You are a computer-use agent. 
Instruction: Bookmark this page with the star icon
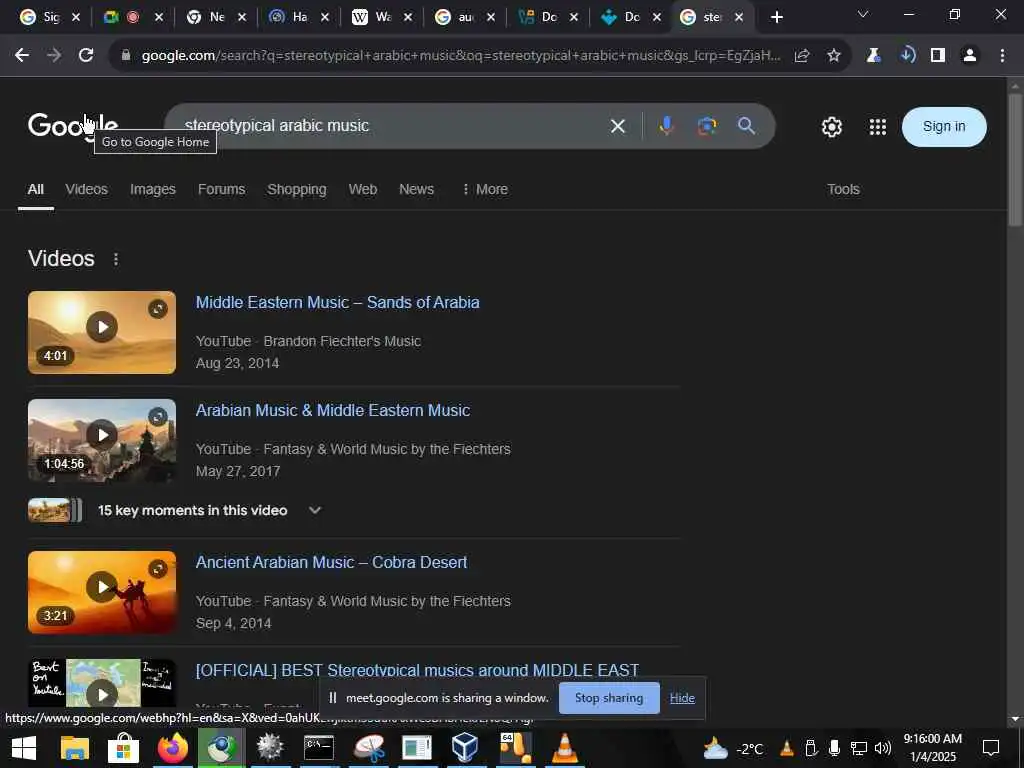tap(833, 56)
